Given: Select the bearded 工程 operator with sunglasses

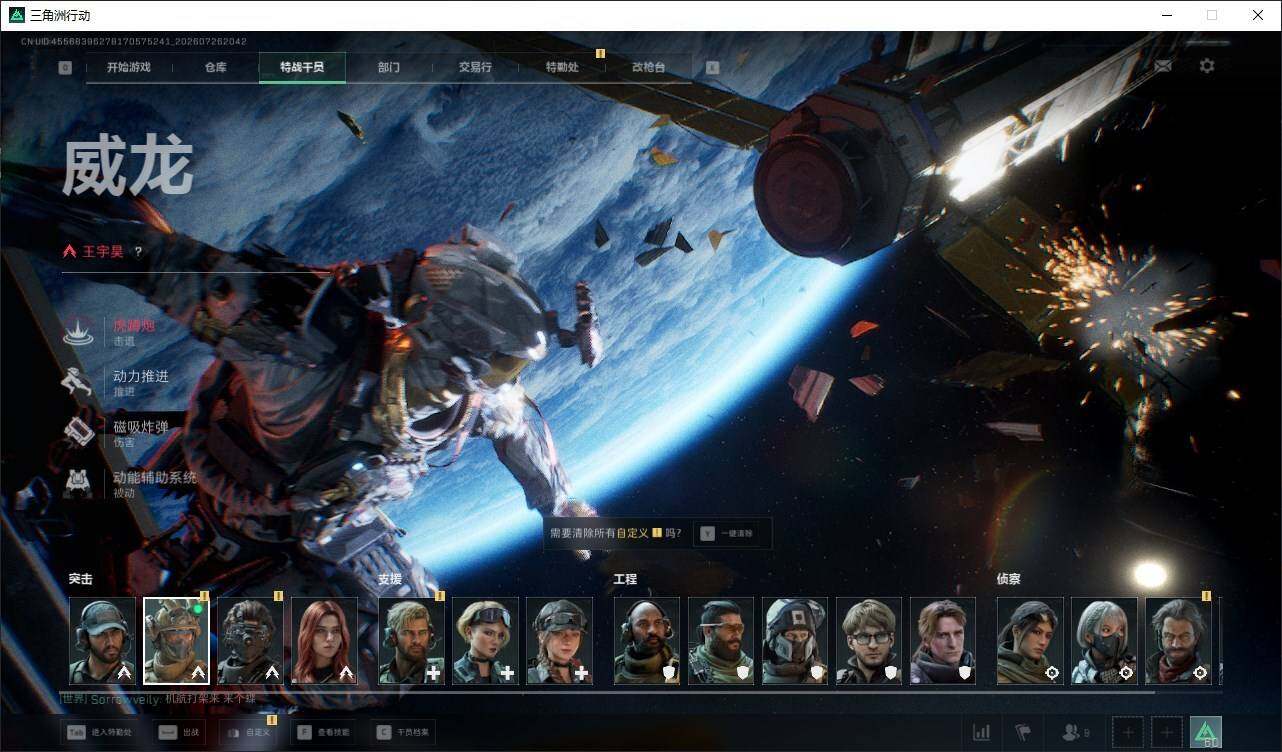Looking at the screenshot, I should (x=721, y=641).
